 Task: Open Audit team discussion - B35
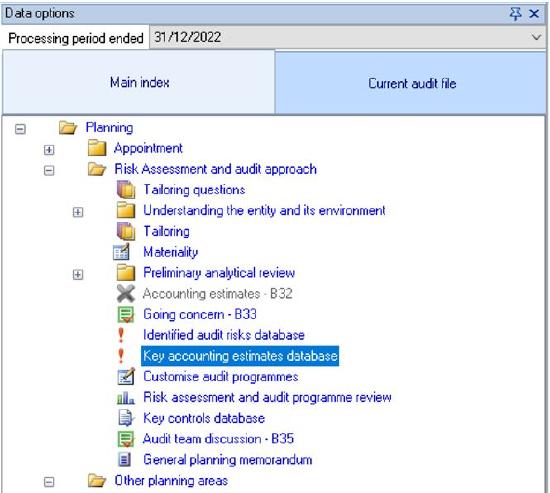[218, 439]
